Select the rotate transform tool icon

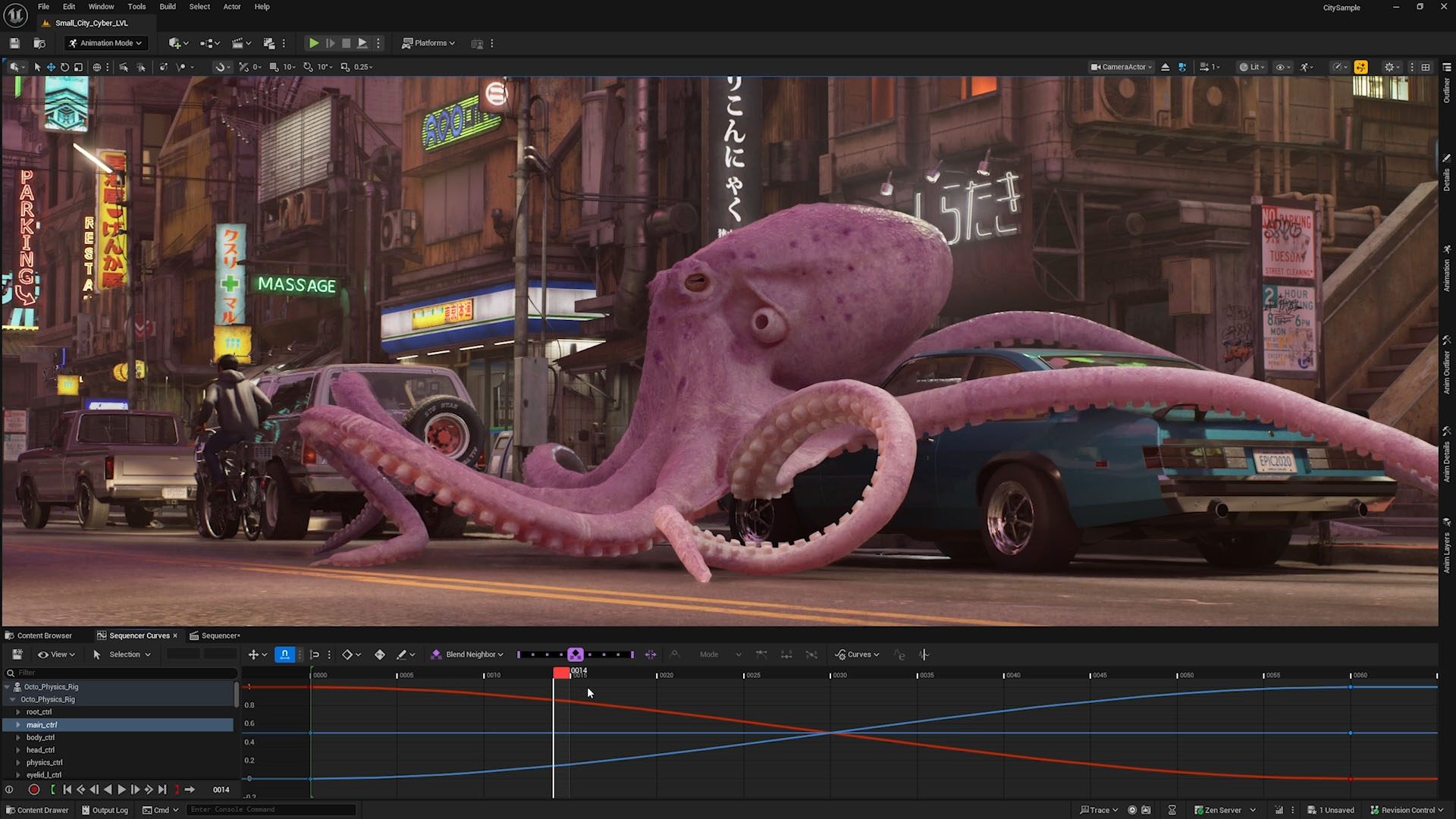coord(64,67)
